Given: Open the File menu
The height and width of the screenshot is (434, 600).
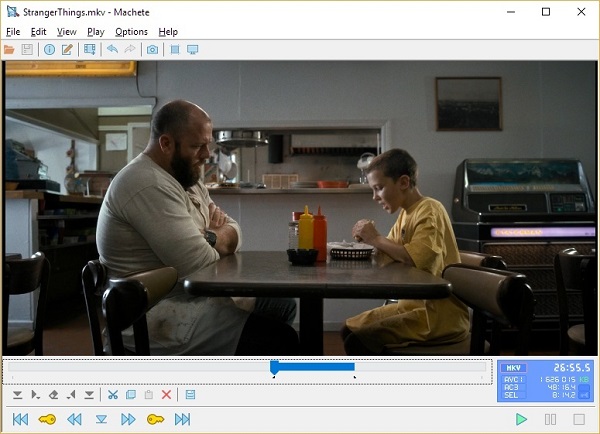Looking at the screenshot, I should click(x=13, y=32).
